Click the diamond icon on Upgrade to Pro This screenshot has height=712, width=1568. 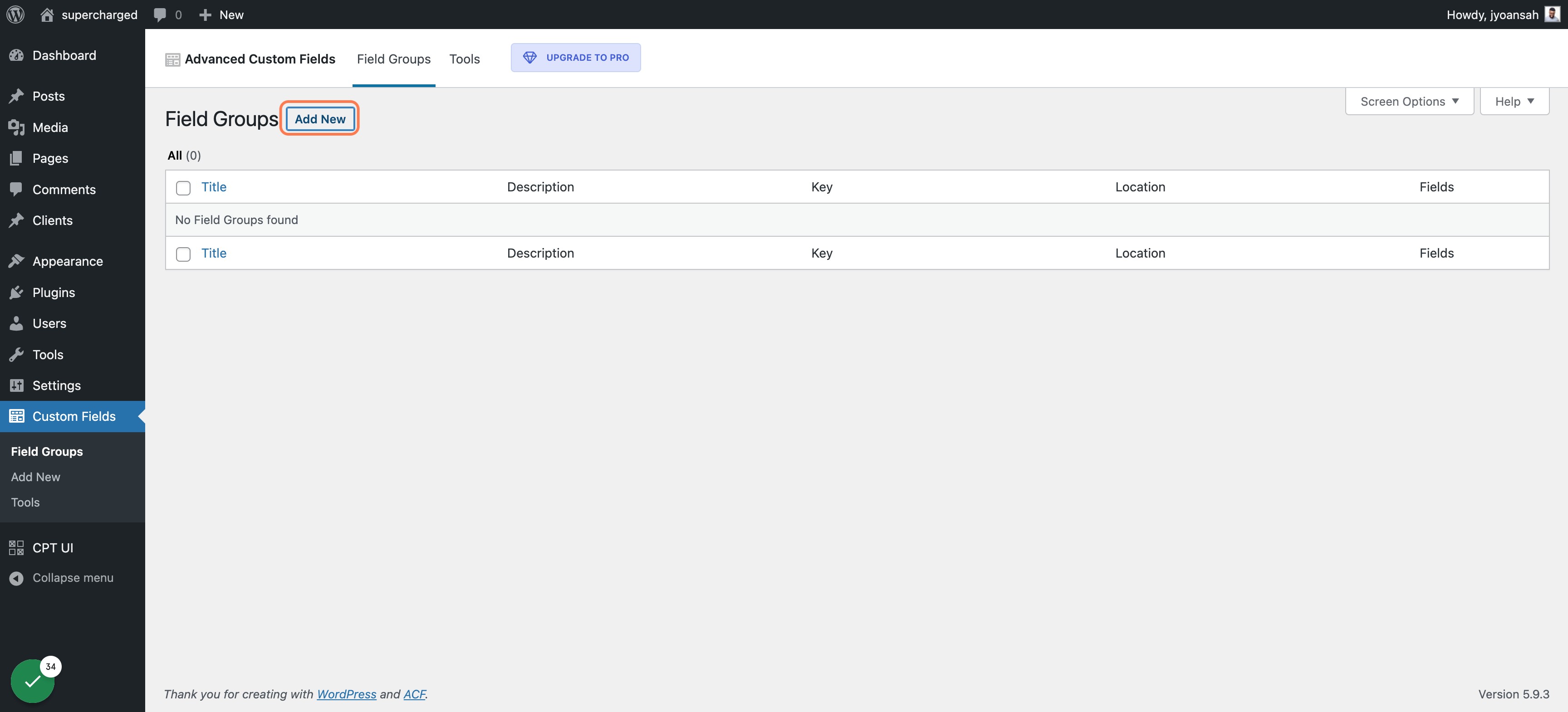pos(529,57)
